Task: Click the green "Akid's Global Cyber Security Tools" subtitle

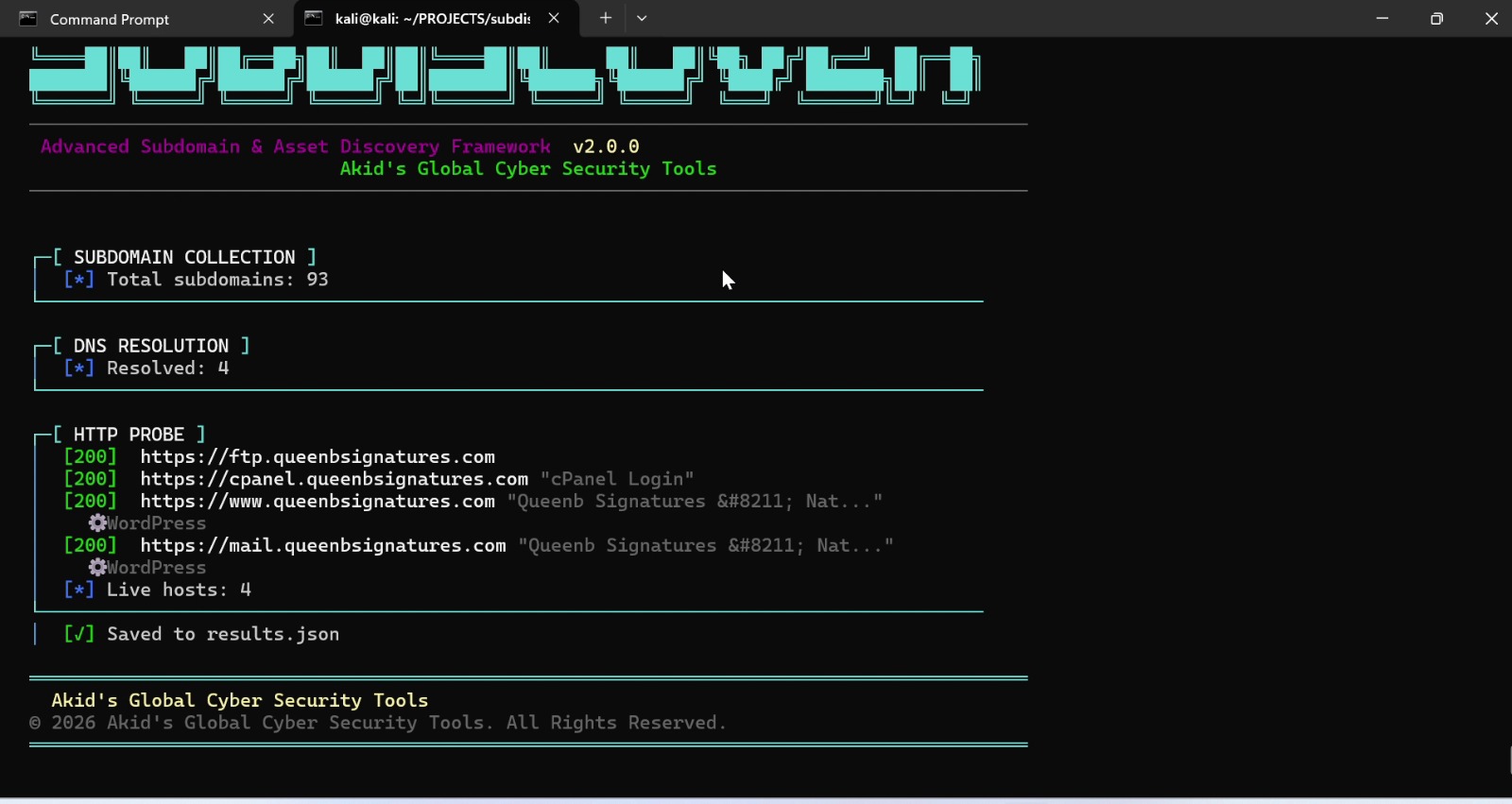Action: (528, 169)
